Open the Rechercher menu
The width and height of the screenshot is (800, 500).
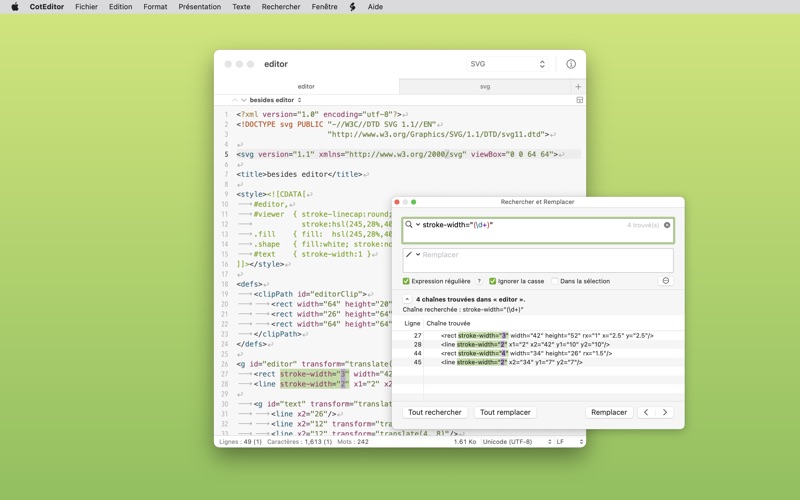point(281,7)
